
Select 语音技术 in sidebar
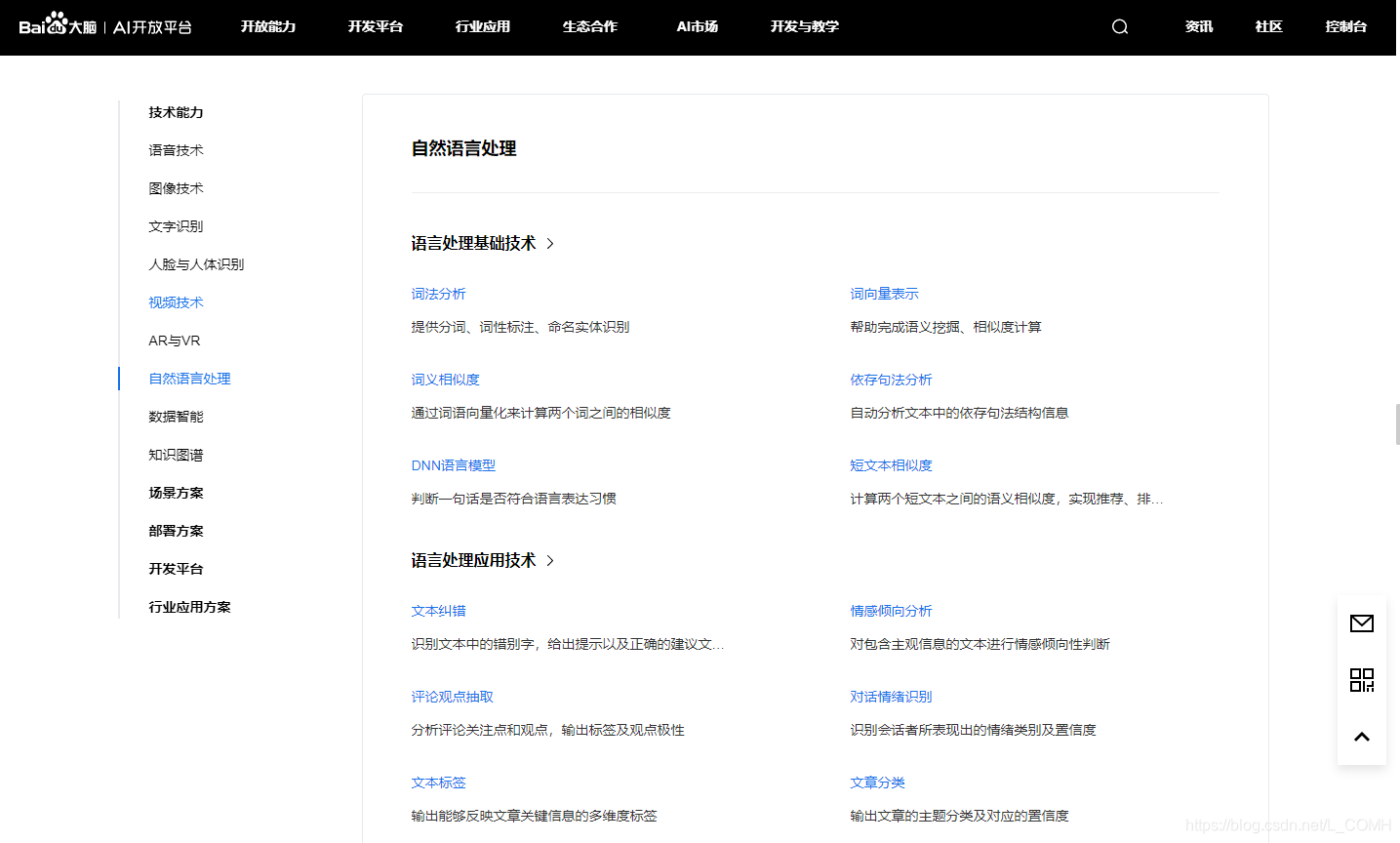click(x=177, y=150)
